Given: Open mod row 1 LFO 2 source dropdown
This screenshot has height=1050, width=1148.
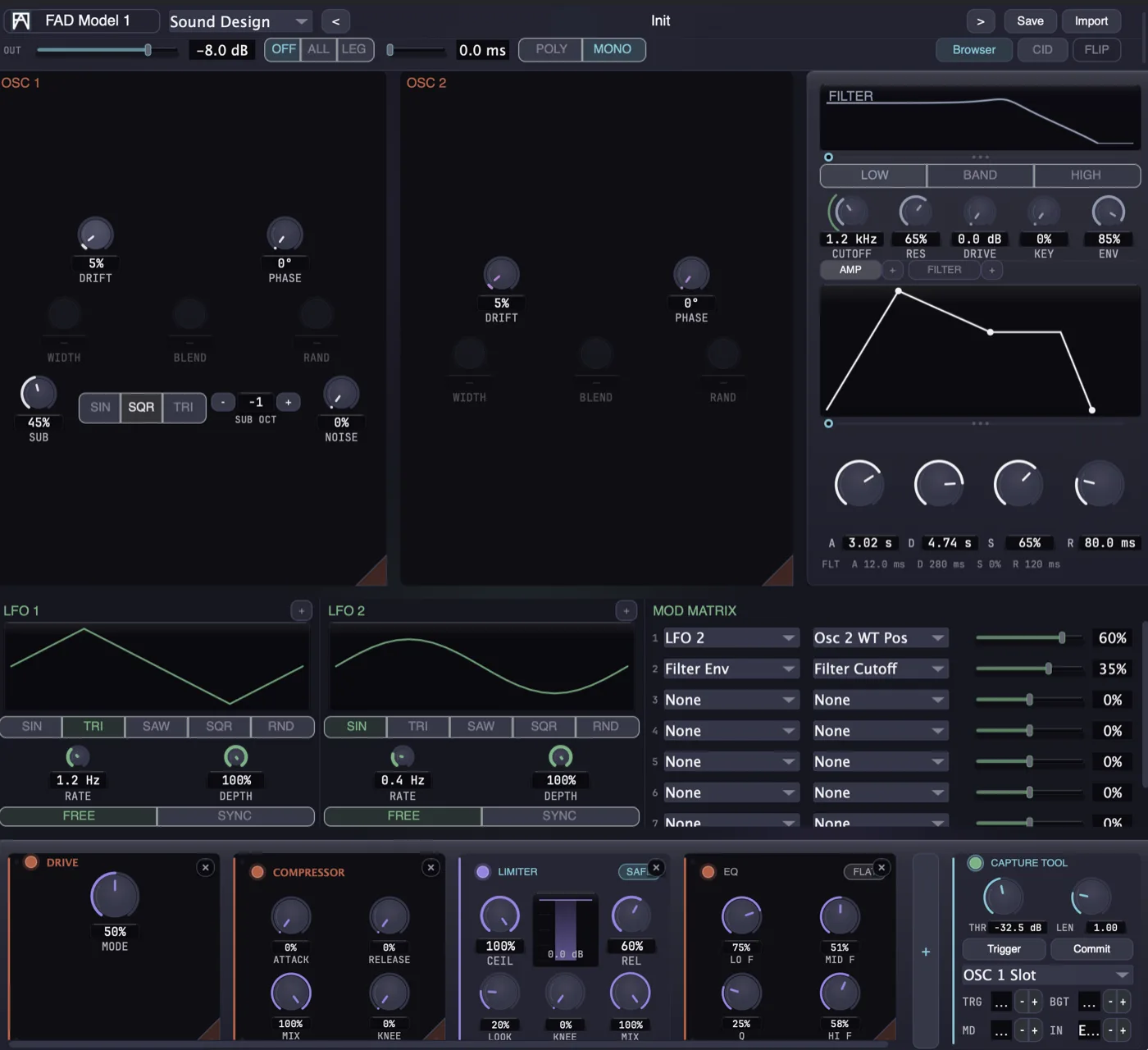Looking at the screenshot, I should [x=731, y=638].
